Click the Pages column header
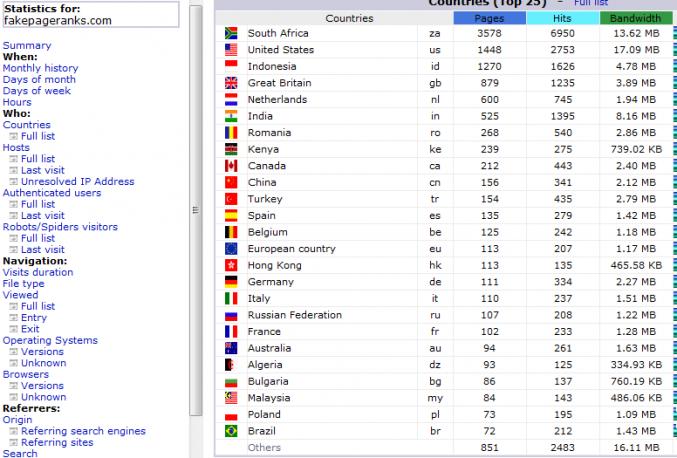The width and height of the screenshot is (677, 458). (x=490, y=18)
